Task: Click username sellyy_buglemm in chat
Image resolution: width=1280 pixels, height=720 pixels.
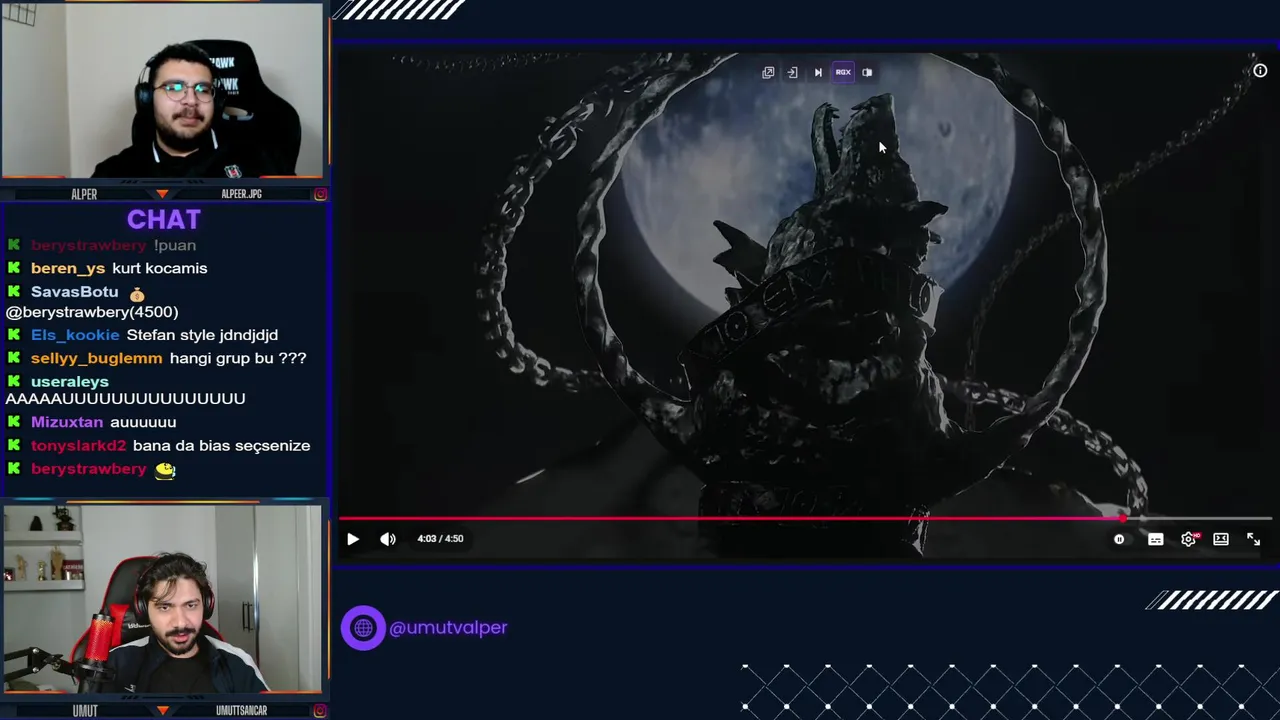Action: [x=96, y=358]
